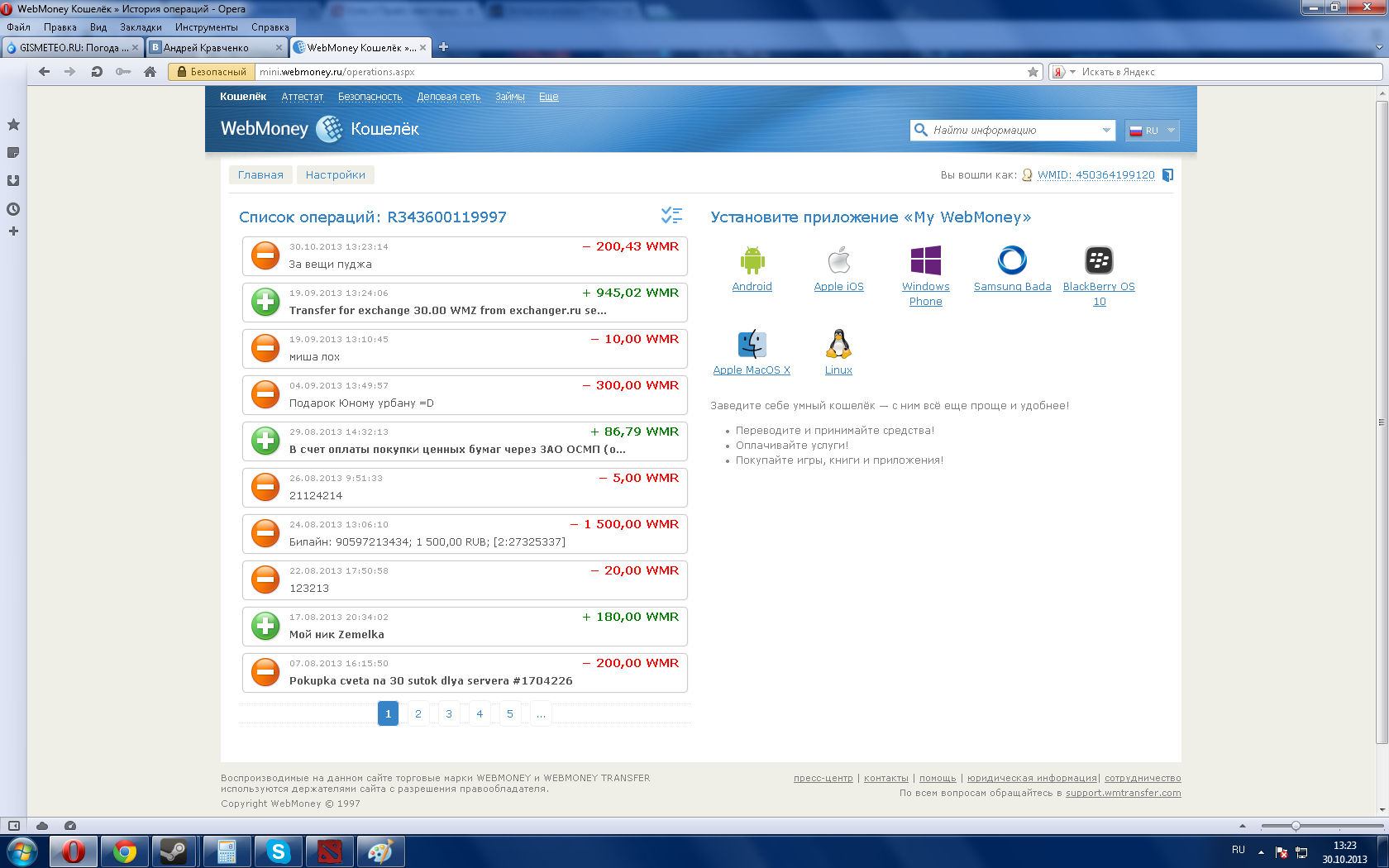Screen dimensions: 1389x868
Task: Open Безопасность navigation item
Action: [x=370, y=97]
